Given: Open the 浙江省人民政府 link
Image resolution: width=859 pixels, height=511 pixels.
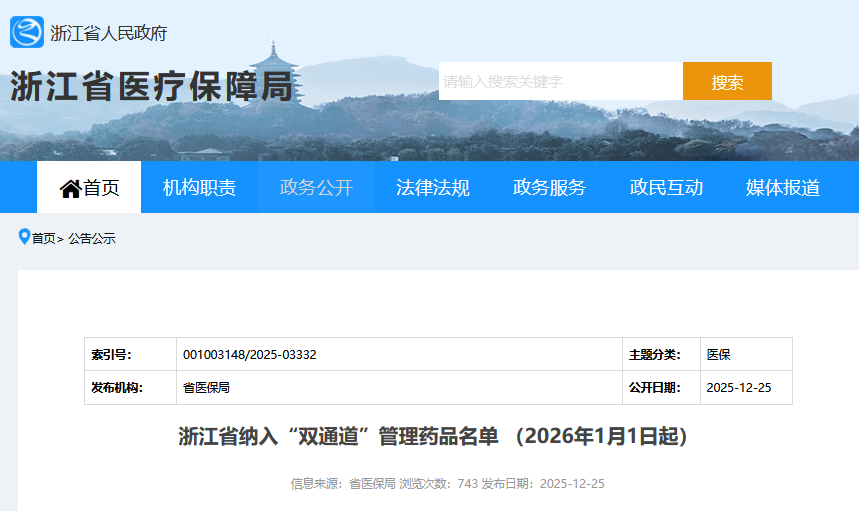Looking at the screenshot, I should 108,33.
